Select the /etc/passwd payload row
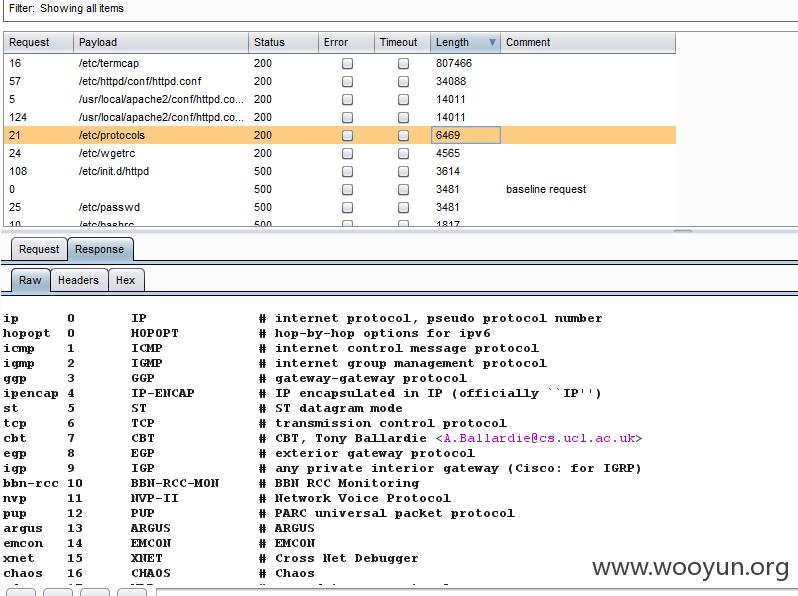The image size is (798, 596). (x=340, y=208)
